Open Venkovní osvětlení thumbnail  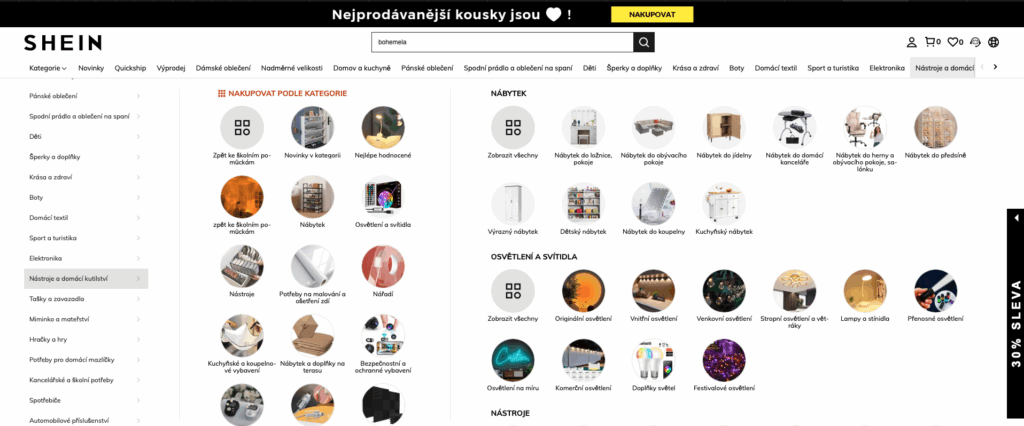pos(724,291)
